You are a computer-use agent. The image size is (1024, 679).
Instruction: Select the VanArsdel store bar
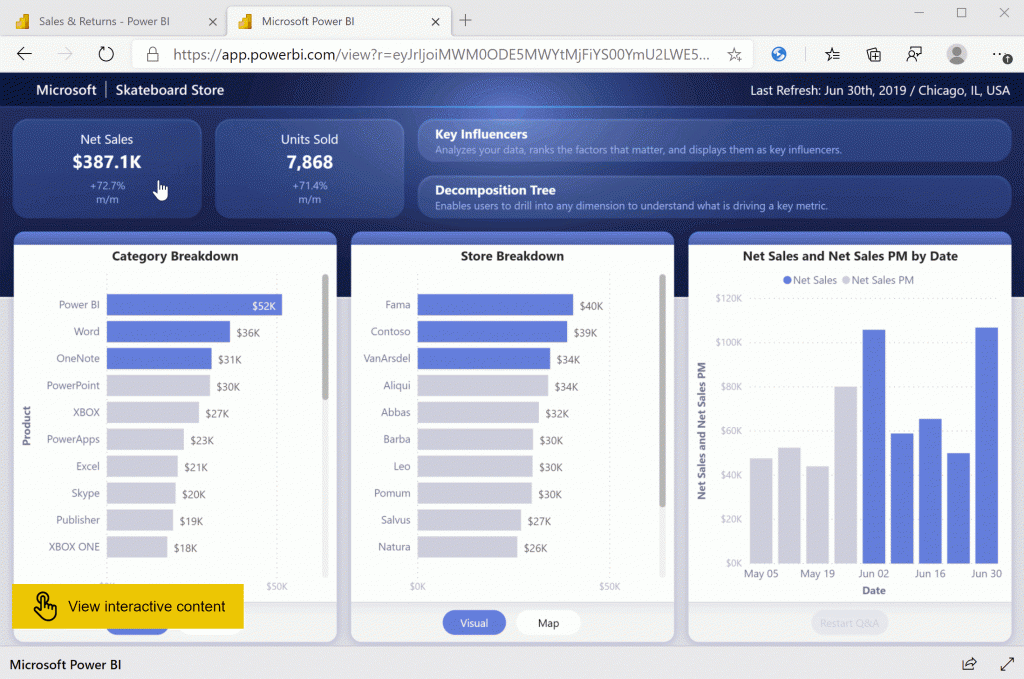tap(484, 358)
